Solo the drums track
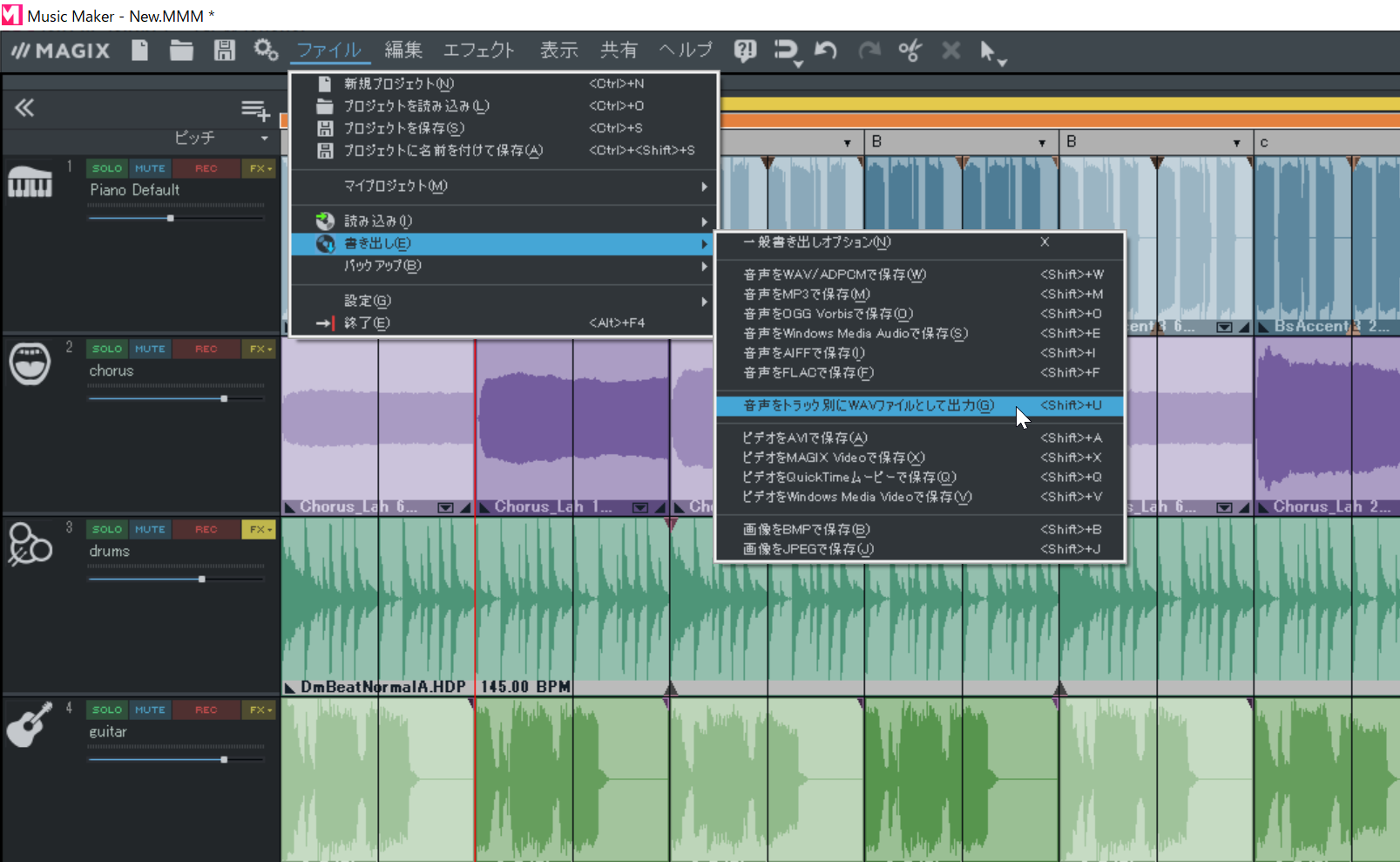Image resolution: width=1400 pixels, height=862 pixels. click(x=107, y=529)
